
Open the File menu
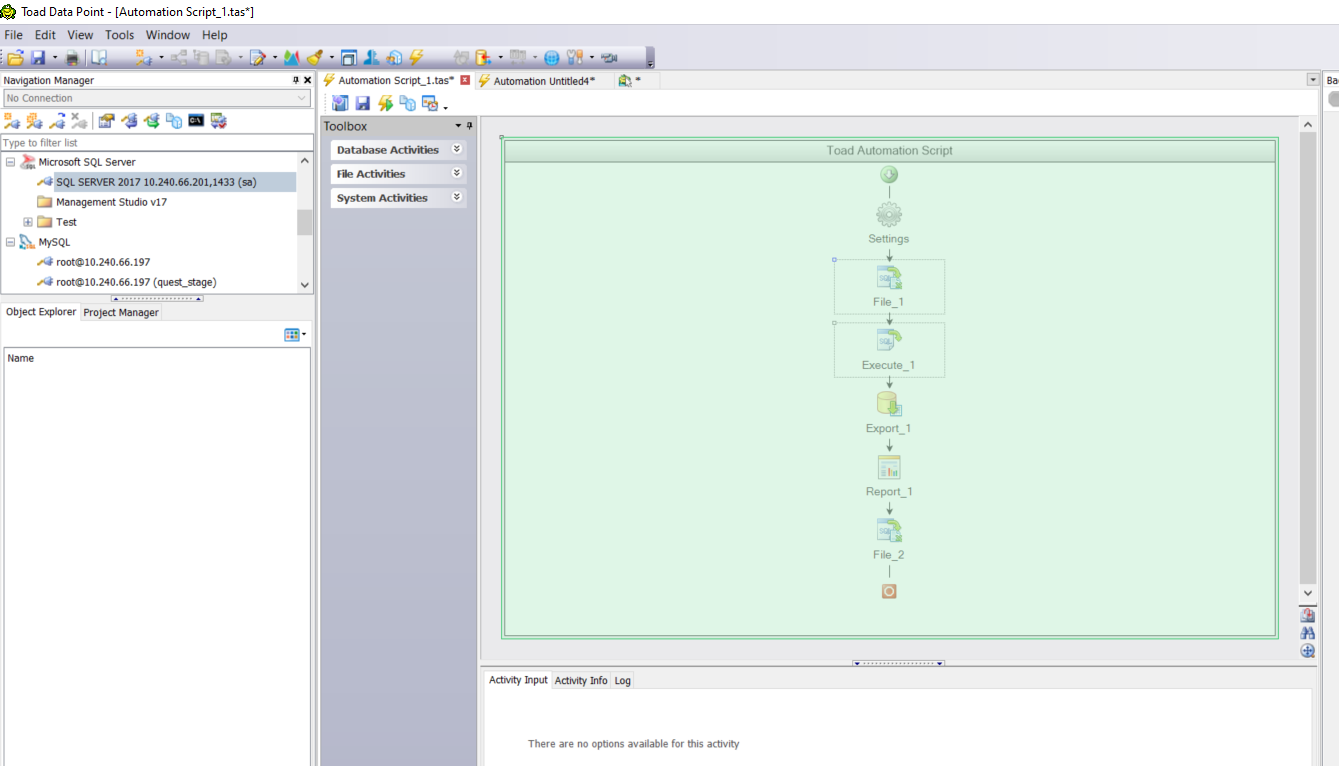pos(14,35)
